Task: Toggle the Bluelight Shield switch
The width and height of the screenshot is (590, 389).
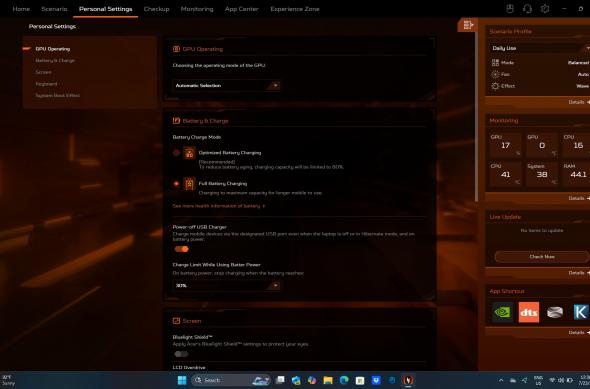Action: click(x=181, y=354)
